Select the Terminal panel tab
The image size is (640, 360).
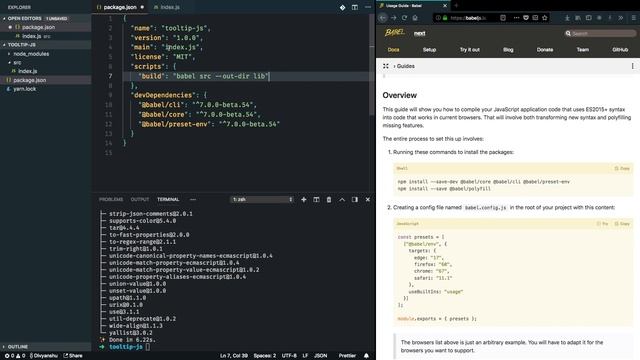(x=168, y=200)
